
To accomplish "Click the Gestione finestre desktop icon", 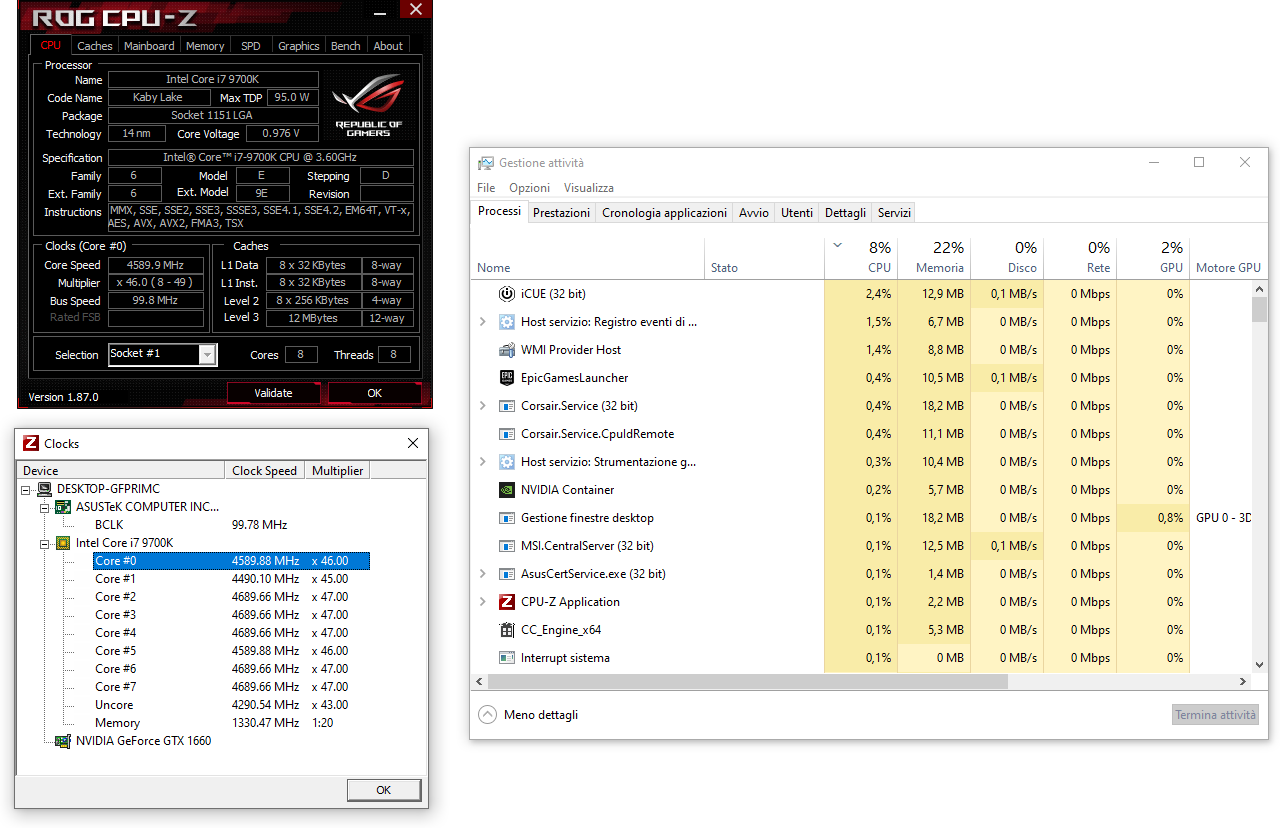I will point(508,517).
